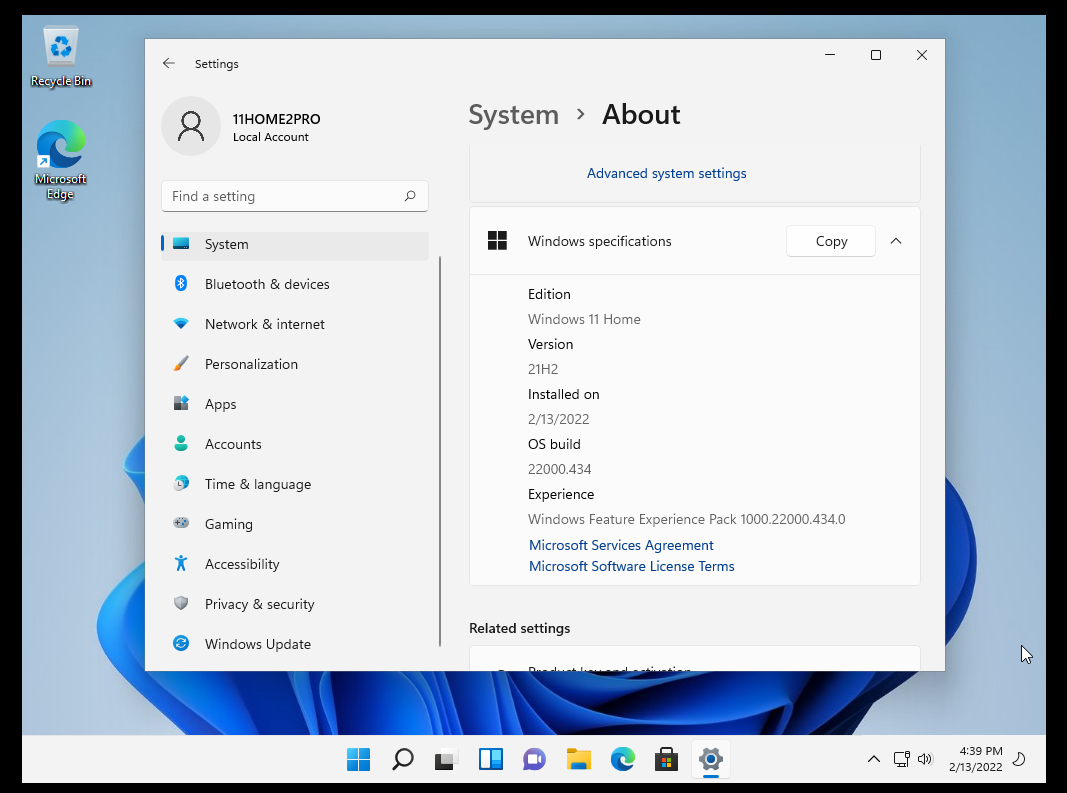Show hidden icons in the system tray
This screenshot has height=793, width=1067.
click(x=874, y=759)
